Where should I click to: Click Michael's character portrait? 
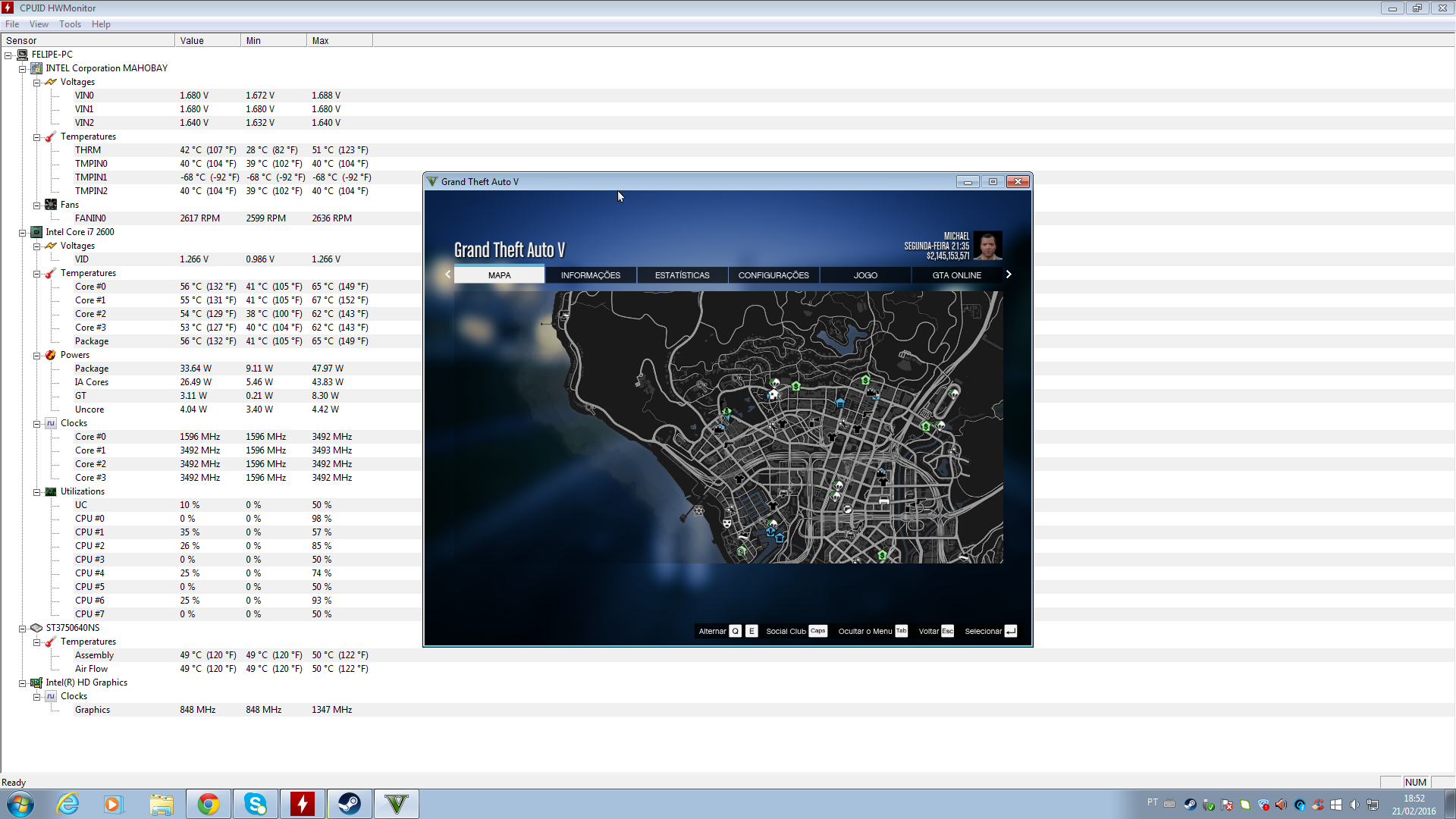(x=987, y=246)
